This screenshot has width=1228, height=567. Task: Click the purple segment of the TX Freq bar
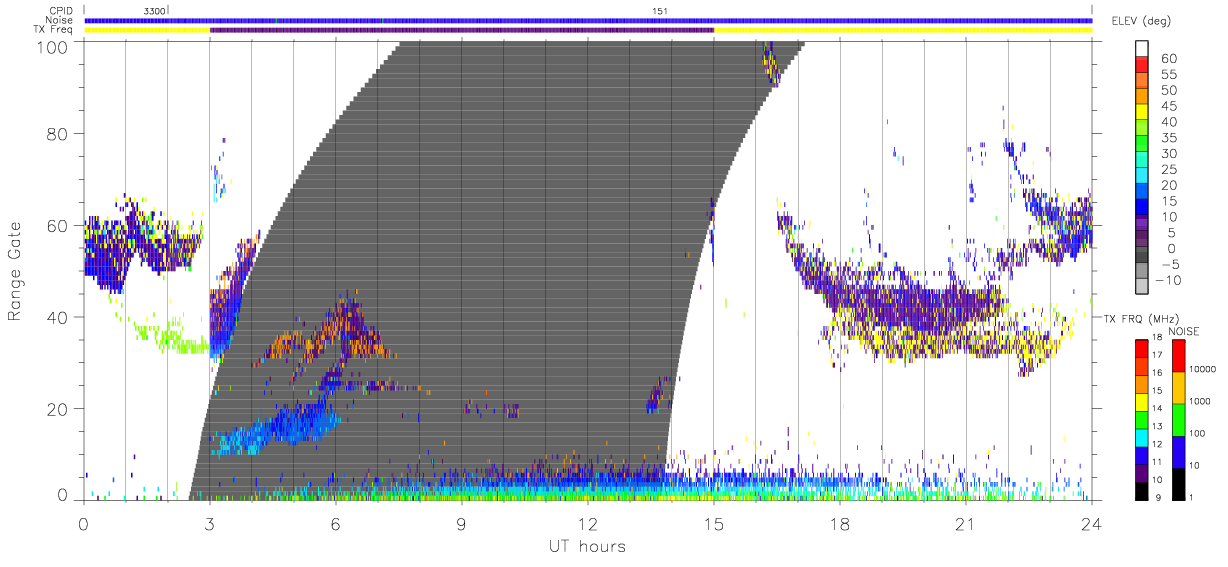point(462,30)
